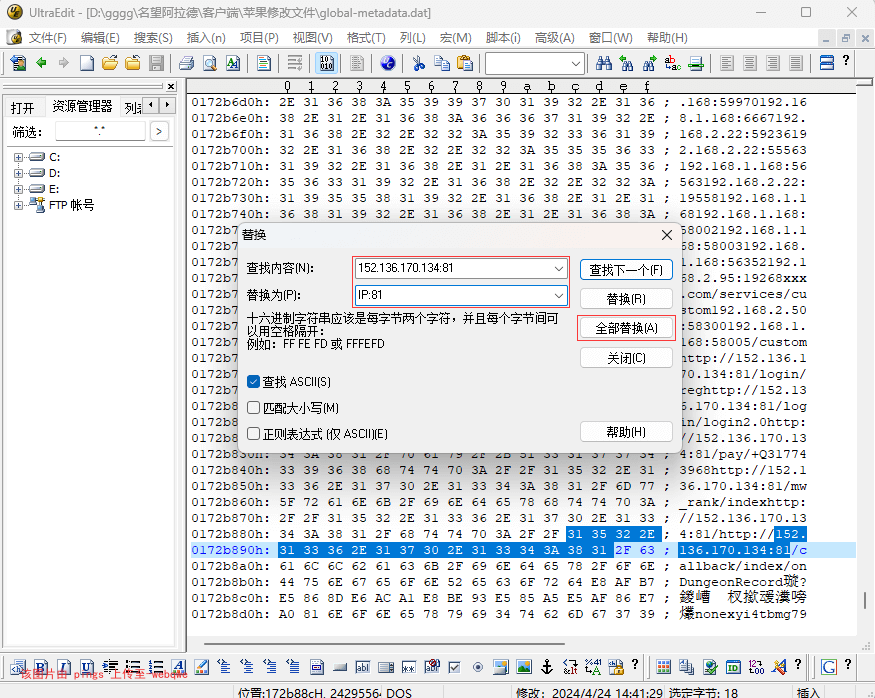Viewport: 875px width, 698px height.
Task: Click the 替换(R) button
Action: pyautogui.click(x=626, y=299)
